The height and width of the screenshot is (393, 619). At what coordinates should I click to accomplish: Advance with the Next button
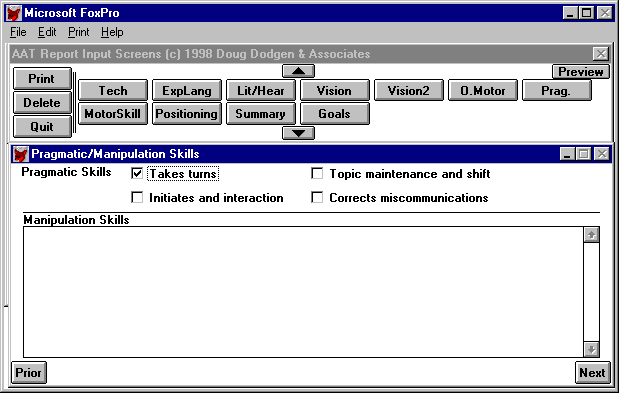[x=592, y=372]
